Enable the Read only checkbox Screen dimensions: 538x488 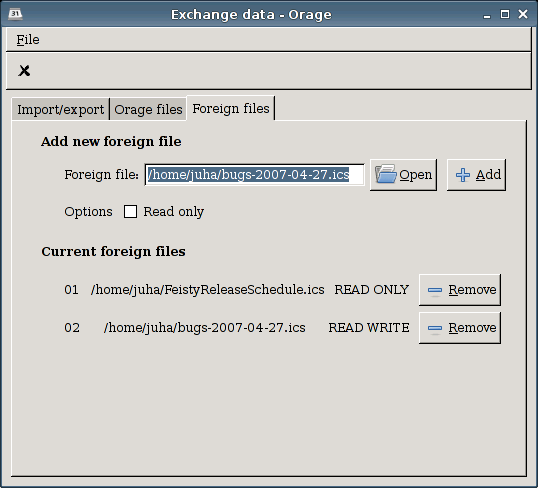tap(130, 211)
